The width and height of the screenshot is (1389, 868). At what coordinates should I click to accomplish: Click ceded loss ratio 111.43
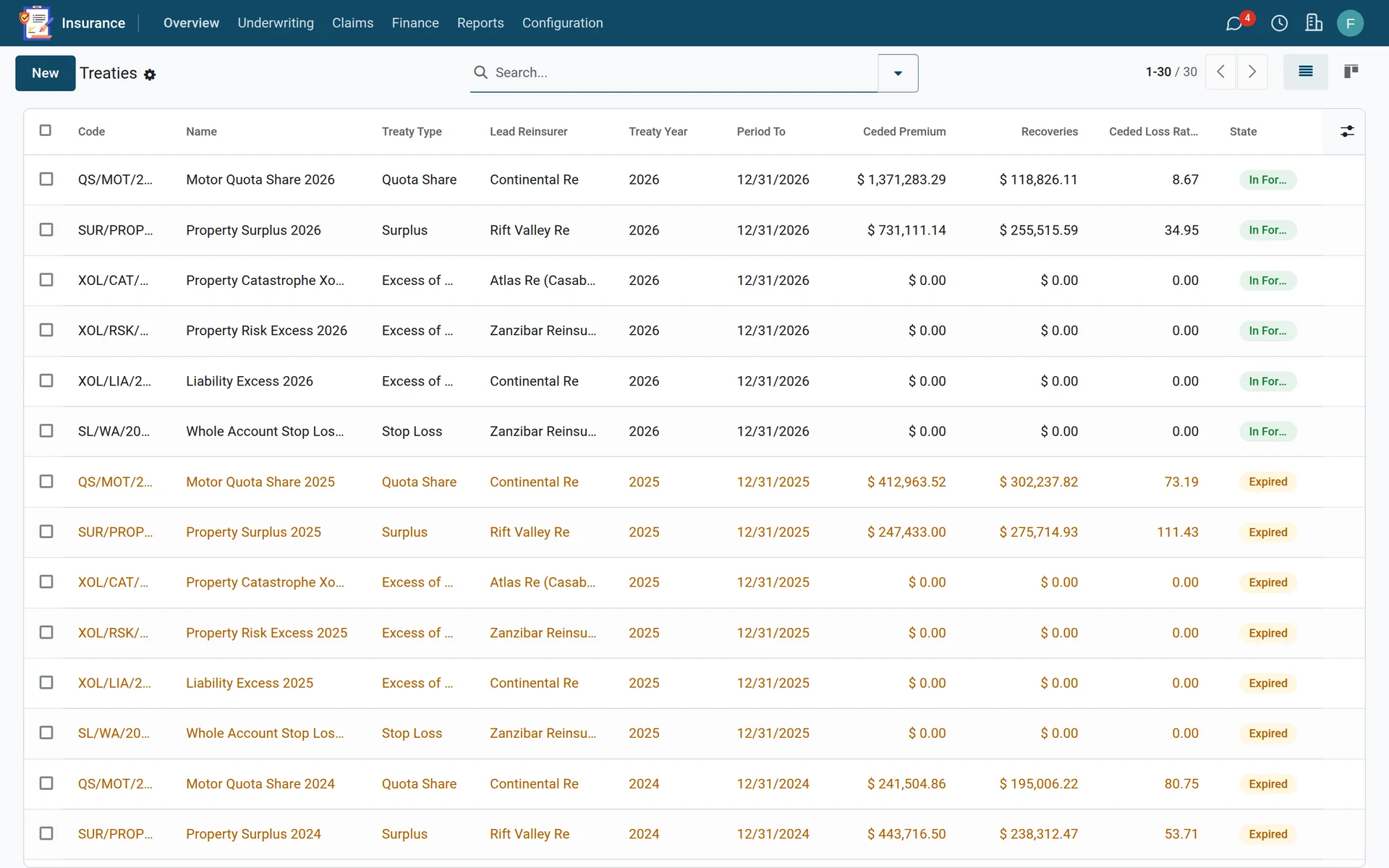click(1177, 532)
